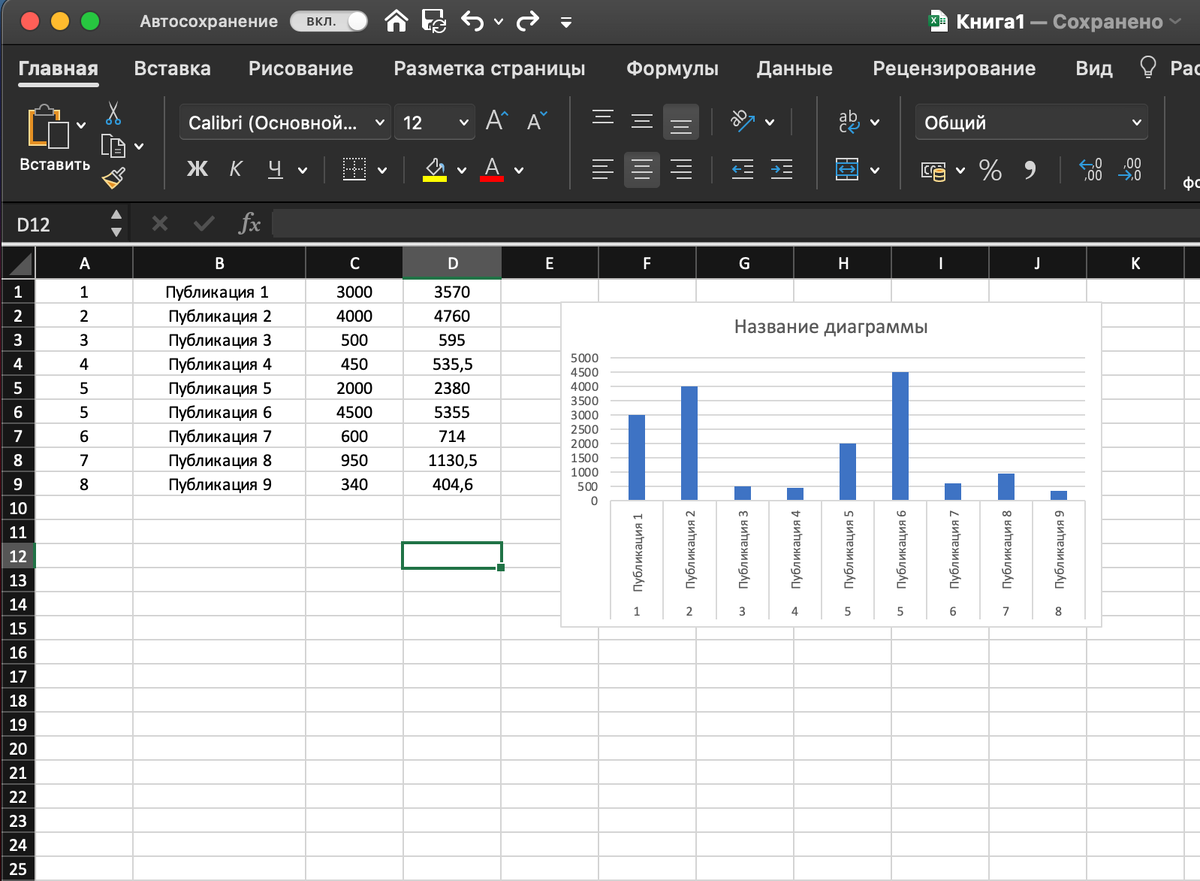
Task: Toggle the Автосохранение switch
Action: [328, 21]
